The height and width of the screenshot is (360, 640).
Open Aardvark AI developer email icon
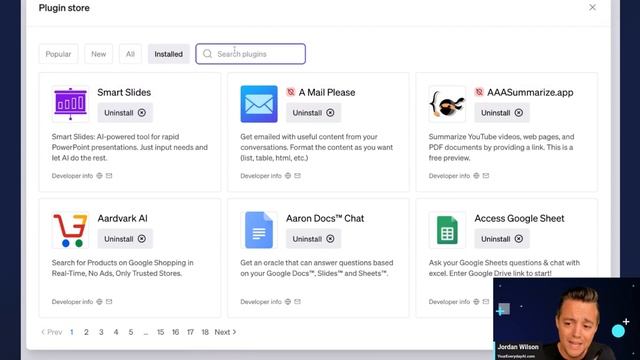[109, 302]
